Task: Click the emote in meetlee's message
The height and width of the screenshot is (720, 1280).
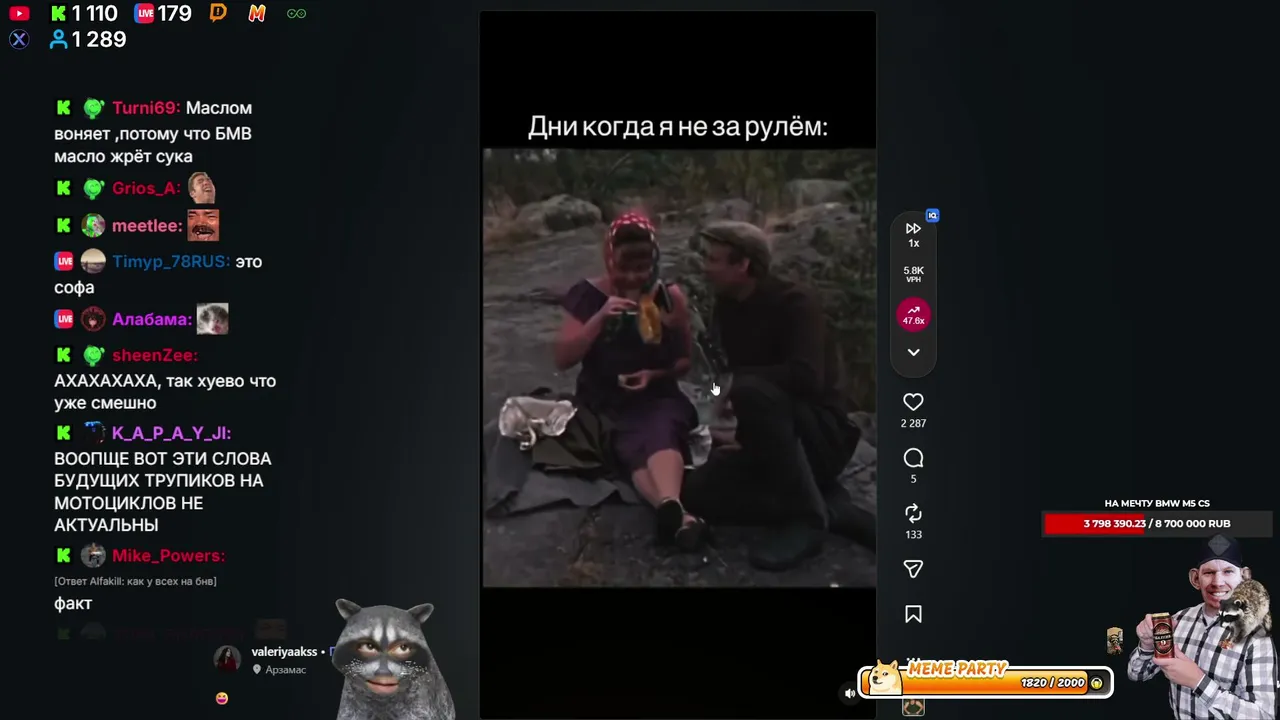Action: (x=203, y=225)
